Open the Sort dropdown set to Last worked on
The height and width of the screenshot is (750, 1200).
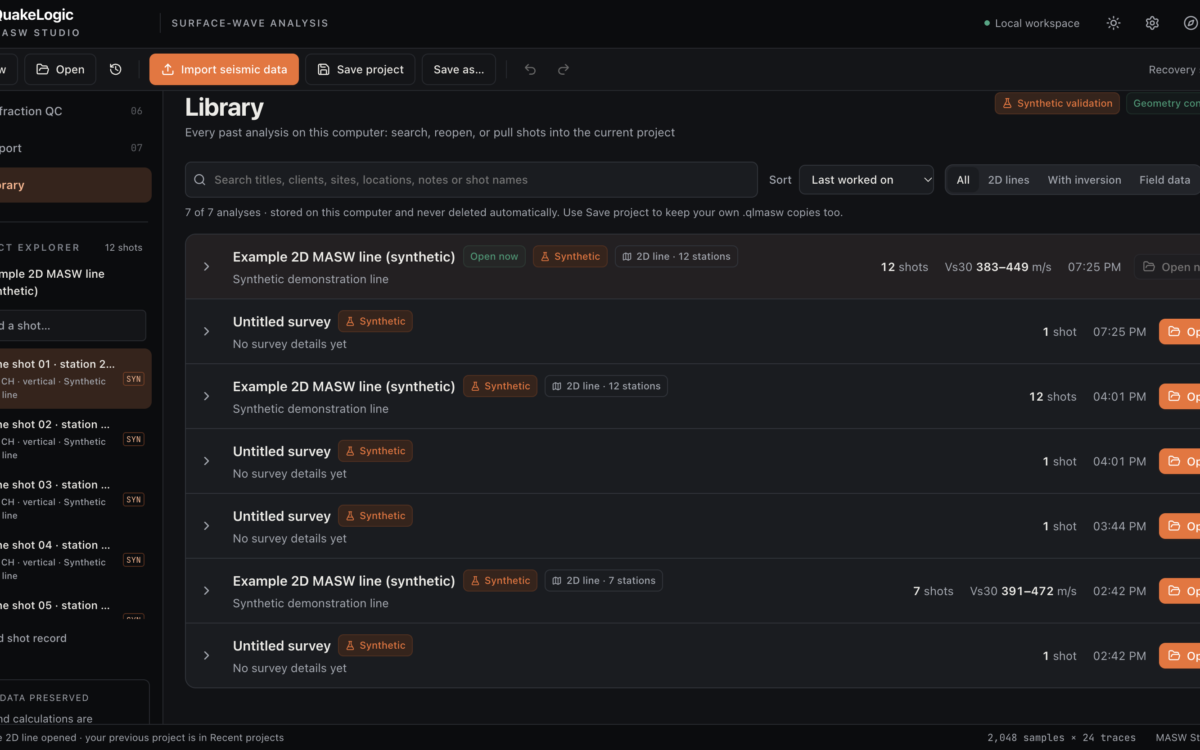(866, 180)
